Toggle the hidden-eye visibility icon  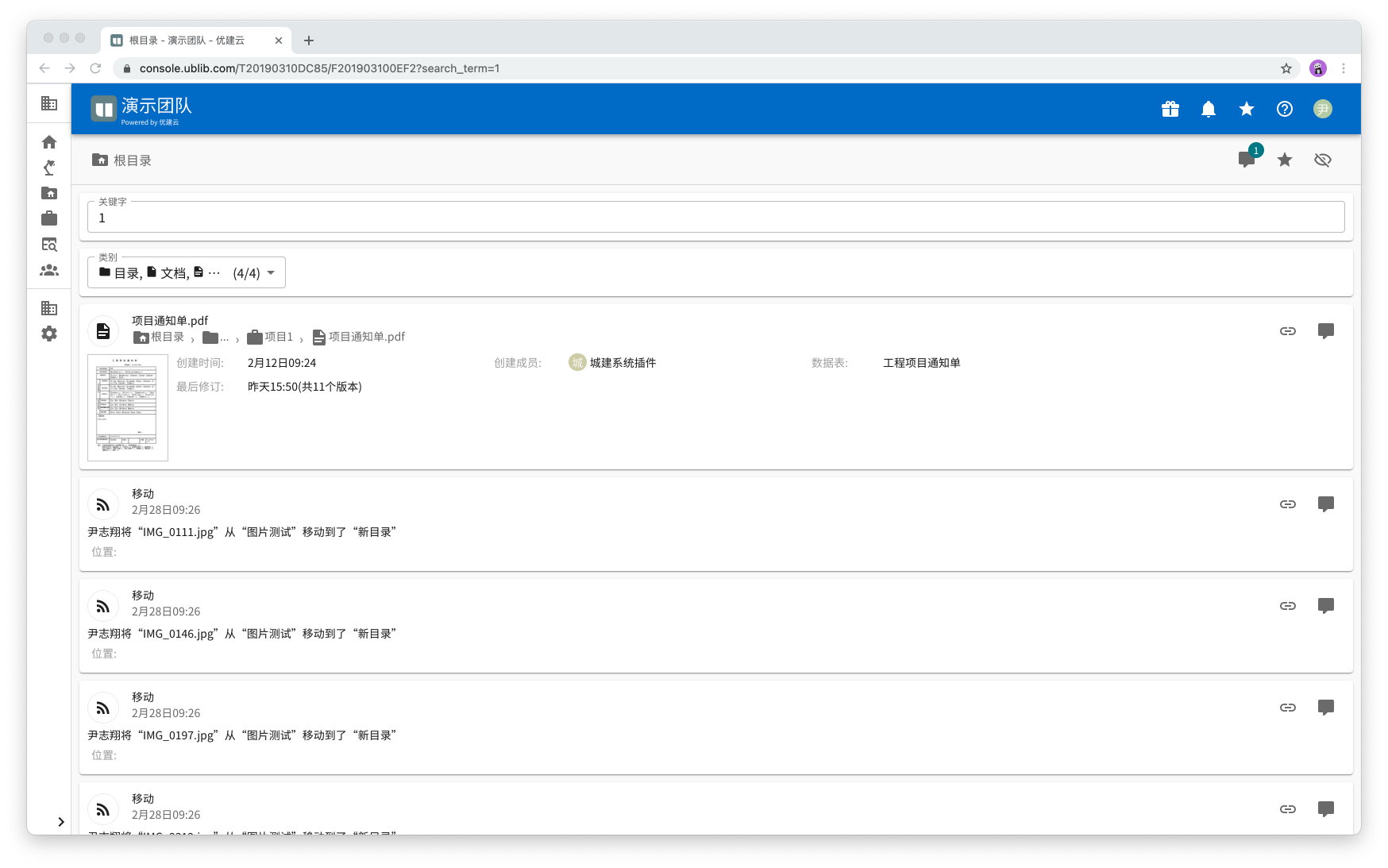pyautogui.click(x=1322, y=160)
